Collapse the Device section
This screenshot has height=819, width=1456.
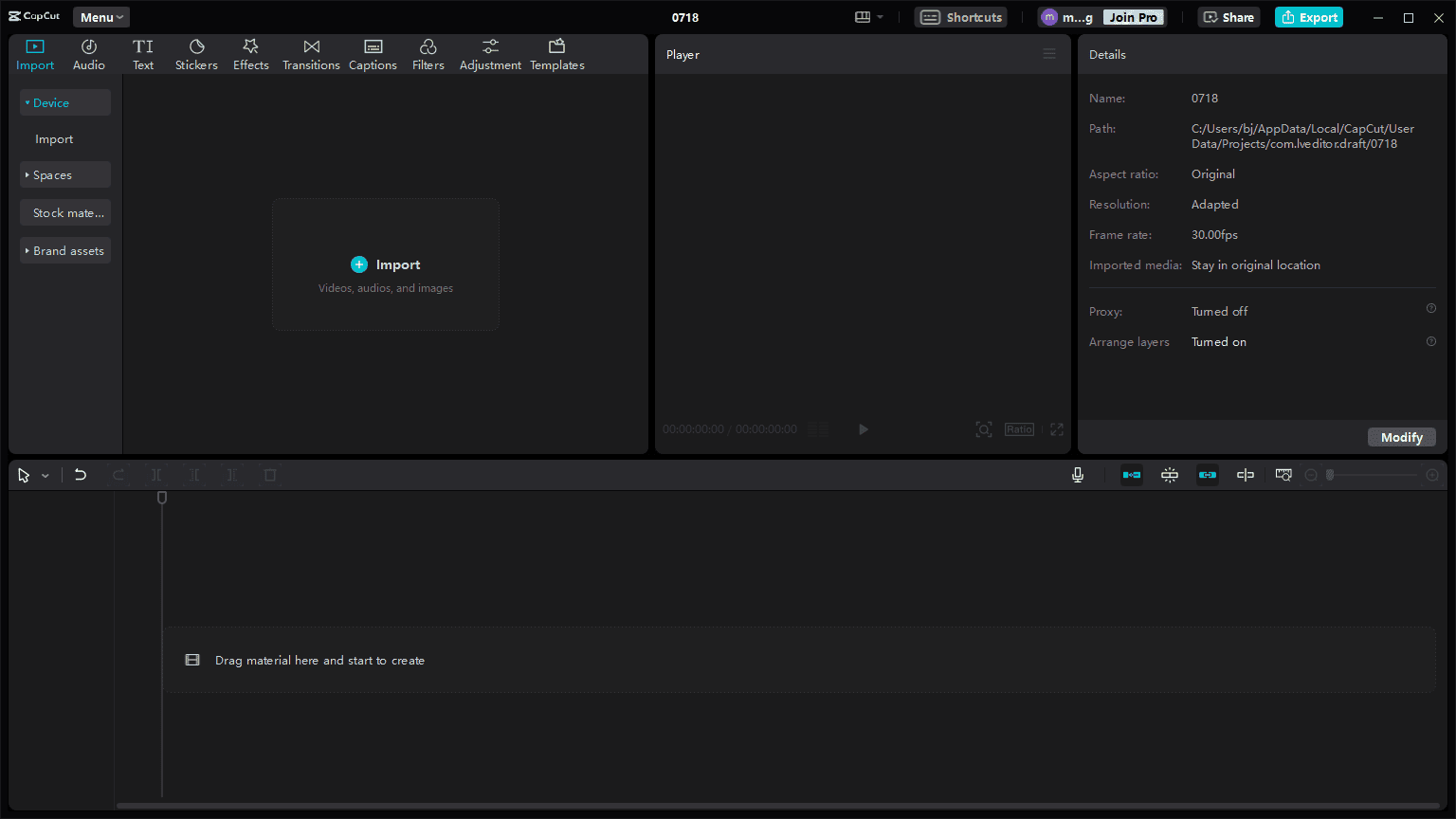click(x=65, y=102)
